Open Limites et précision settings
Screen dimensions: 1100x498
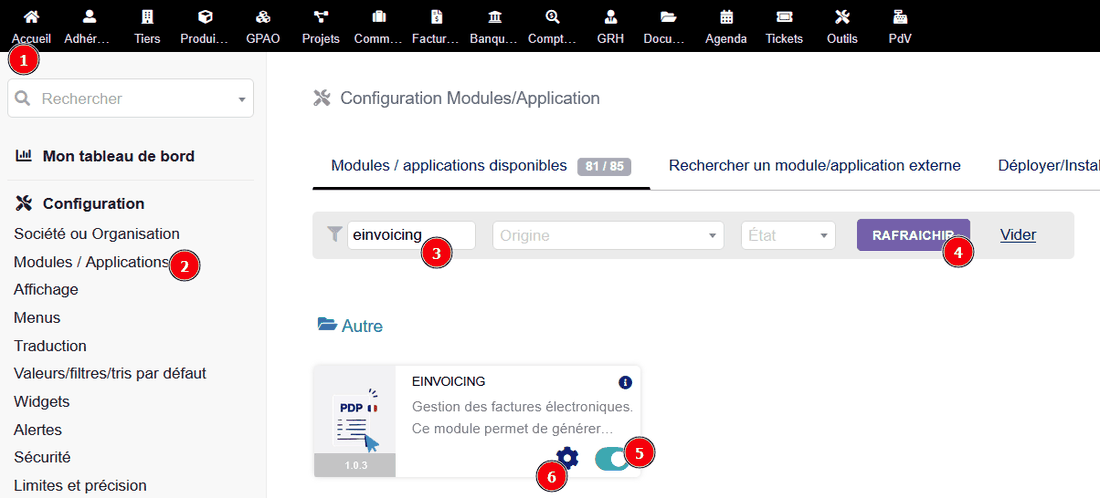pyautogui.click(x=80, y=485)
